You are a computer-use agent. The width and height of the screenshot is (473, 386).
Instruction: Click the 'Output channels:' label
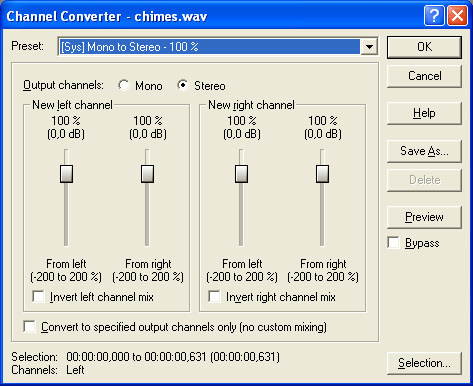point(63,85)
